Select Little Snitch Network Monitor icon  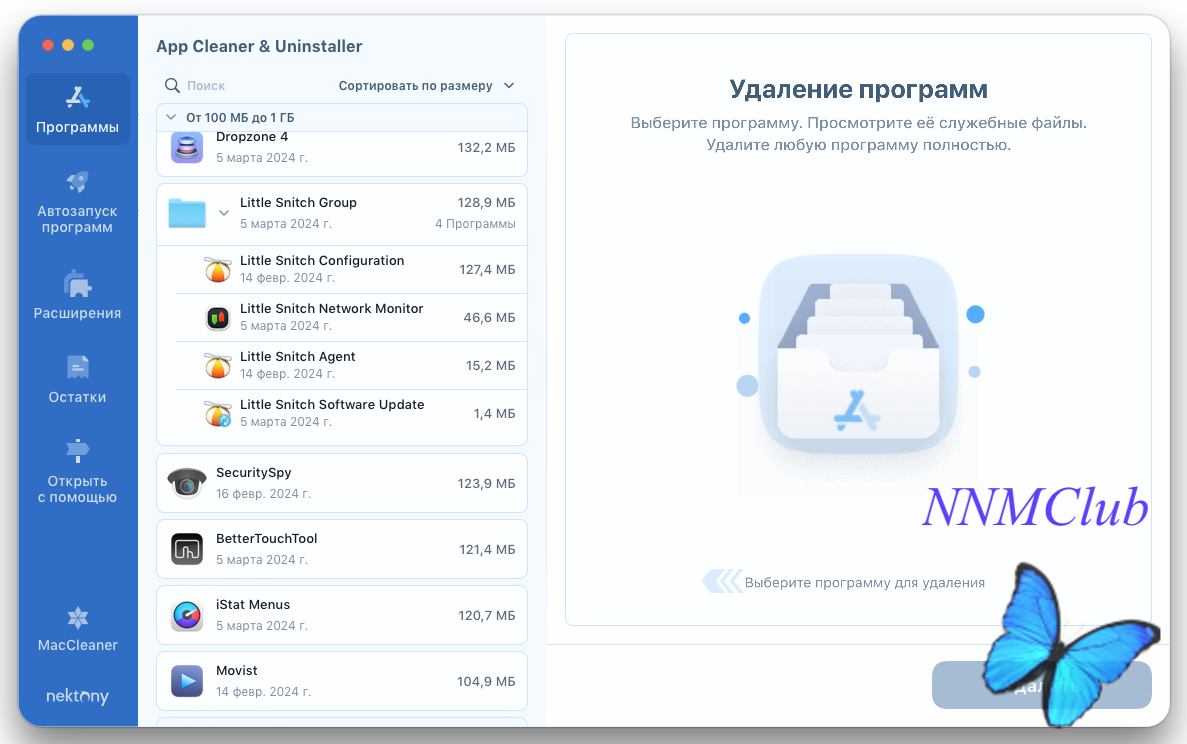(218, 318)
